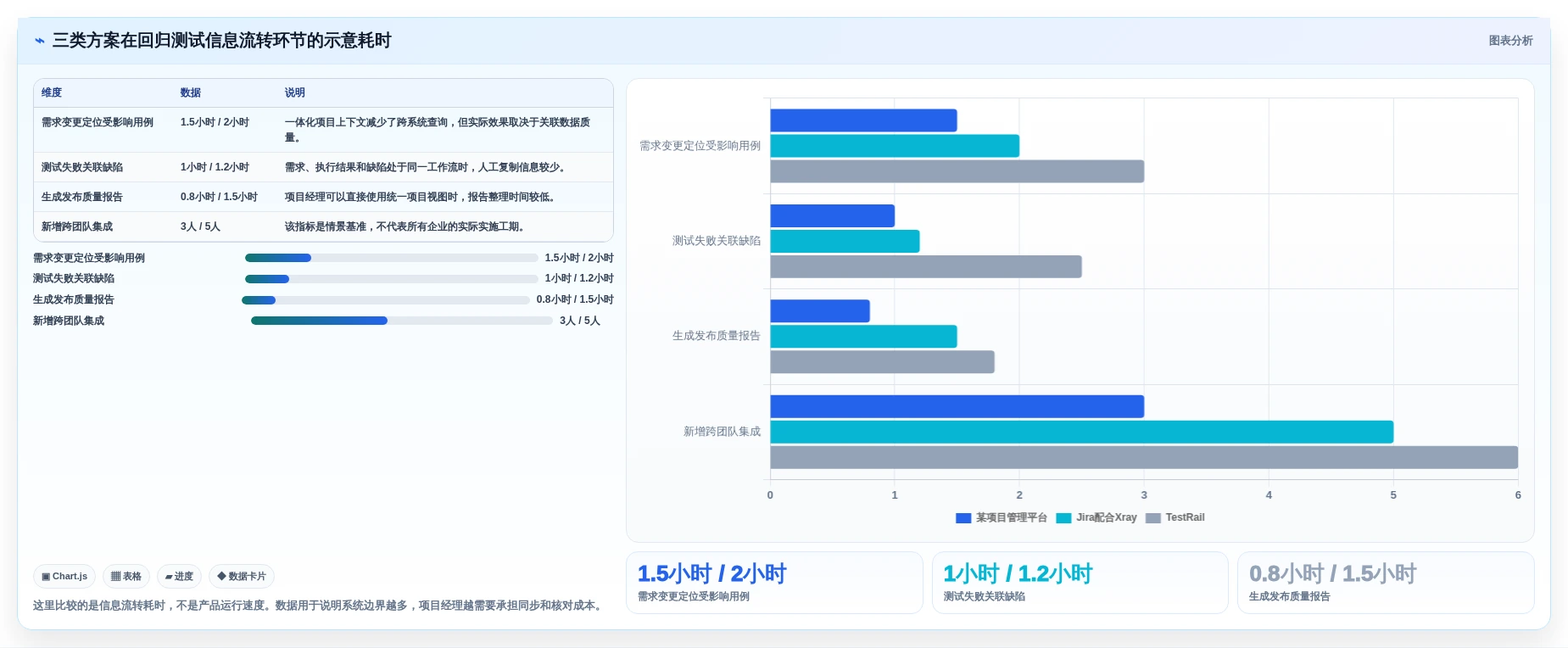Select the 数据卡片 tag chip
The height and width of the screenshot is (648, 1568).
[x=242, y=577]
